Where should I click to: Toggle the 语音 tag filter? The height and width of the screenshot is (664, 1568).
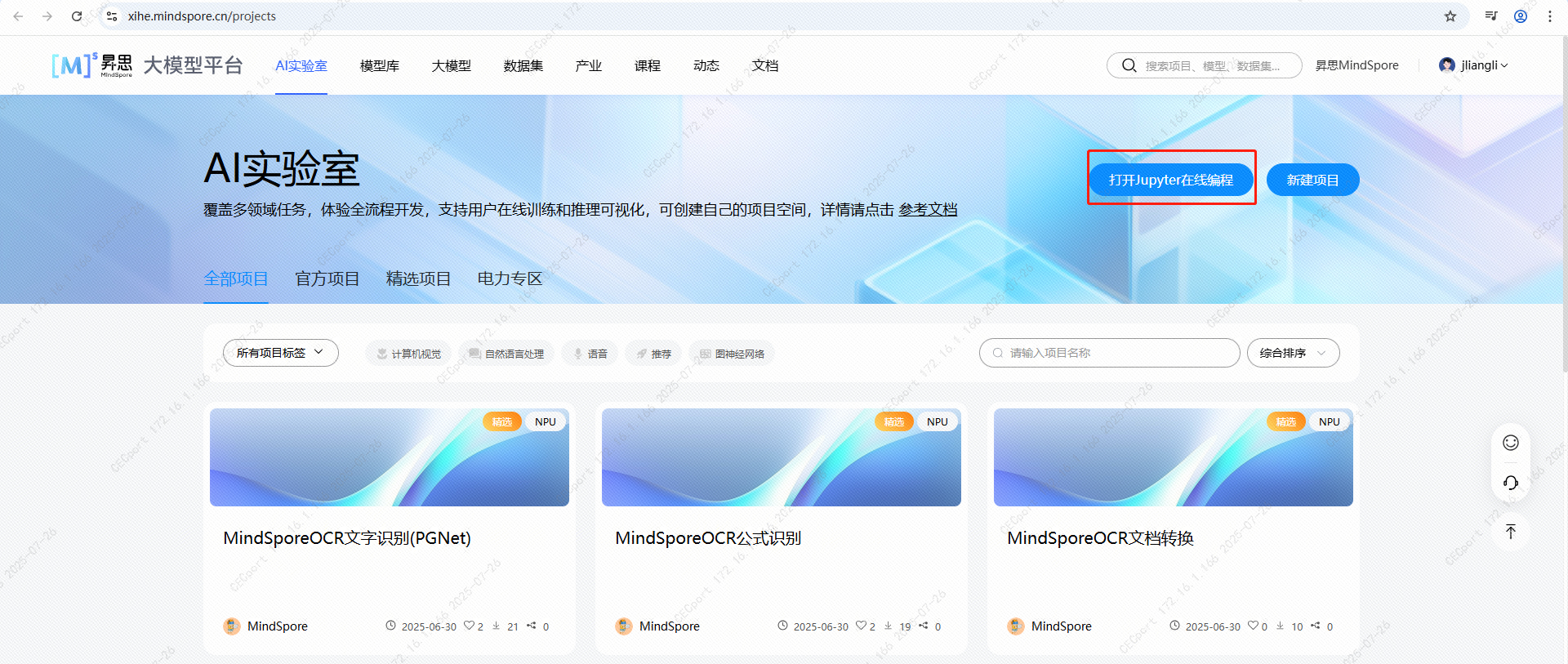pyautogui.click(x=590, y=354)
